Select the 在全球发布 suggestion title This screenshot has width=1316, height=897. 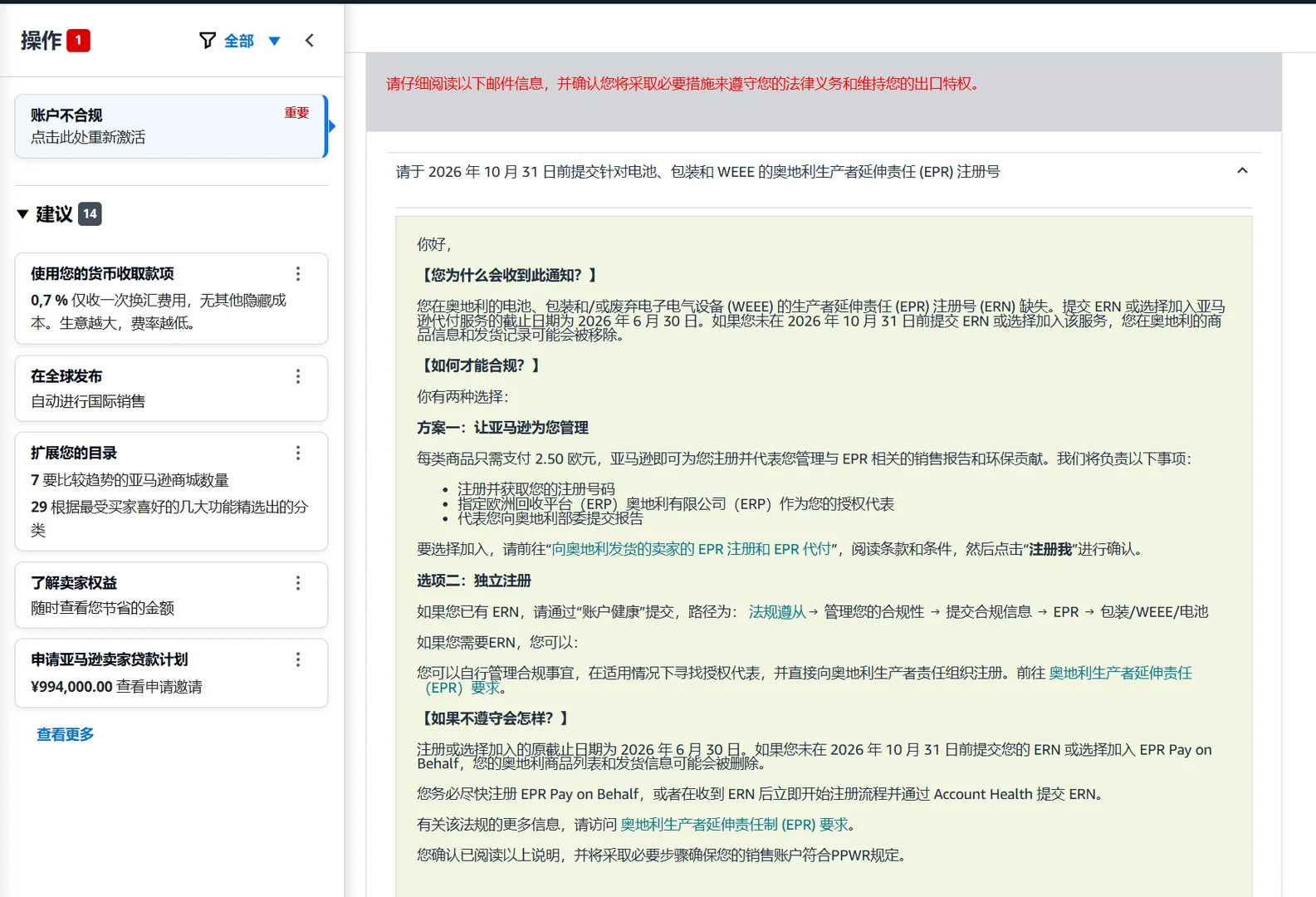coord(66,376)
